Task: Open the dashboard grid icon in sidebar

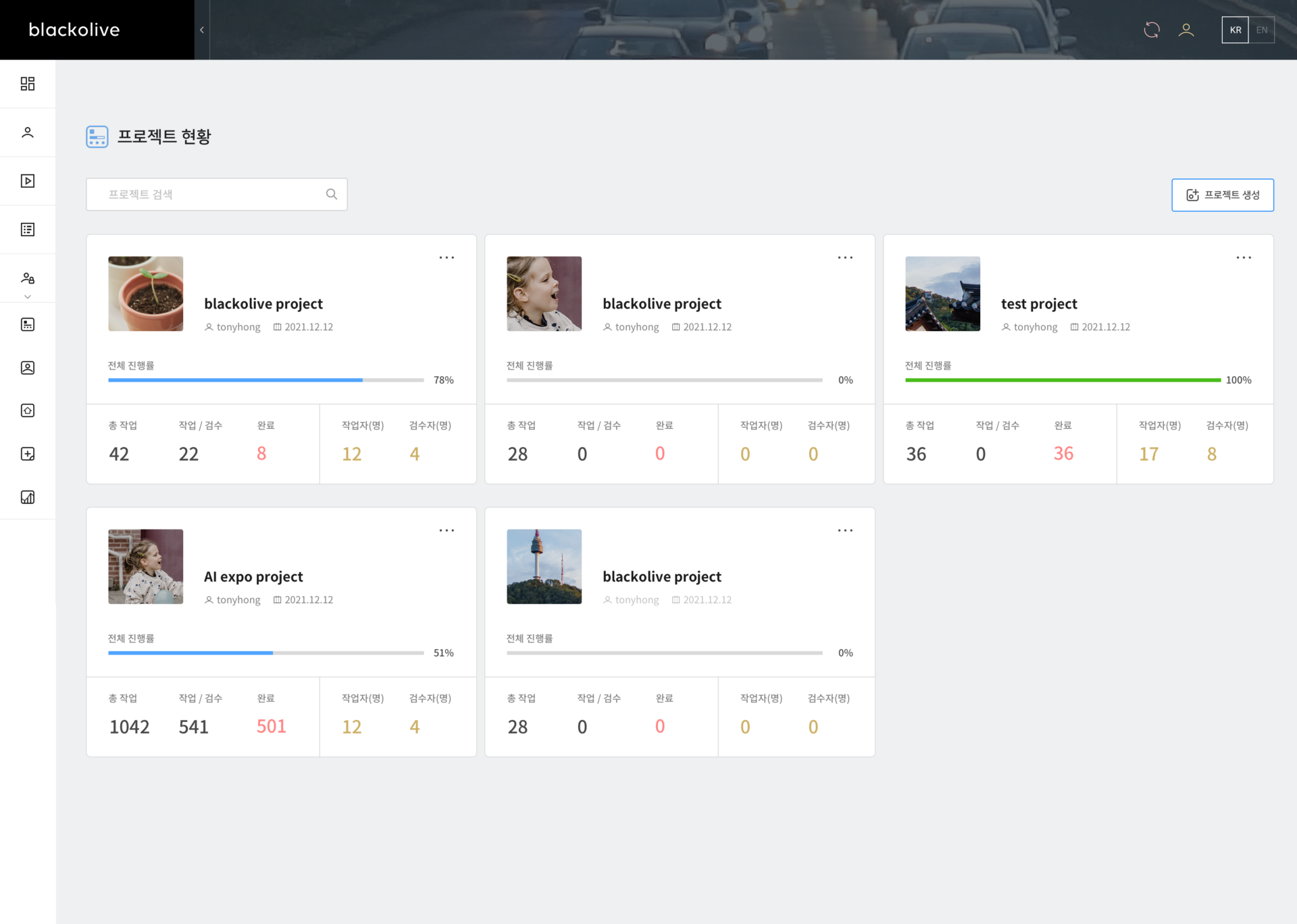Action: click(28, 84)
